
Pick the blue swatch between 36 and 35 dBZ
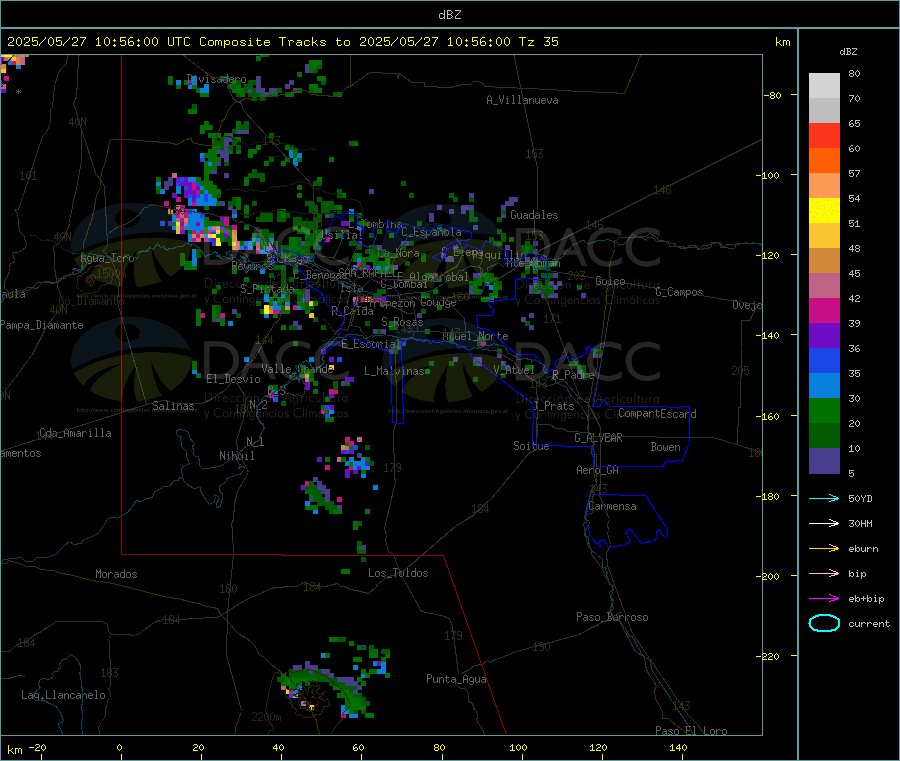(824, 360)
